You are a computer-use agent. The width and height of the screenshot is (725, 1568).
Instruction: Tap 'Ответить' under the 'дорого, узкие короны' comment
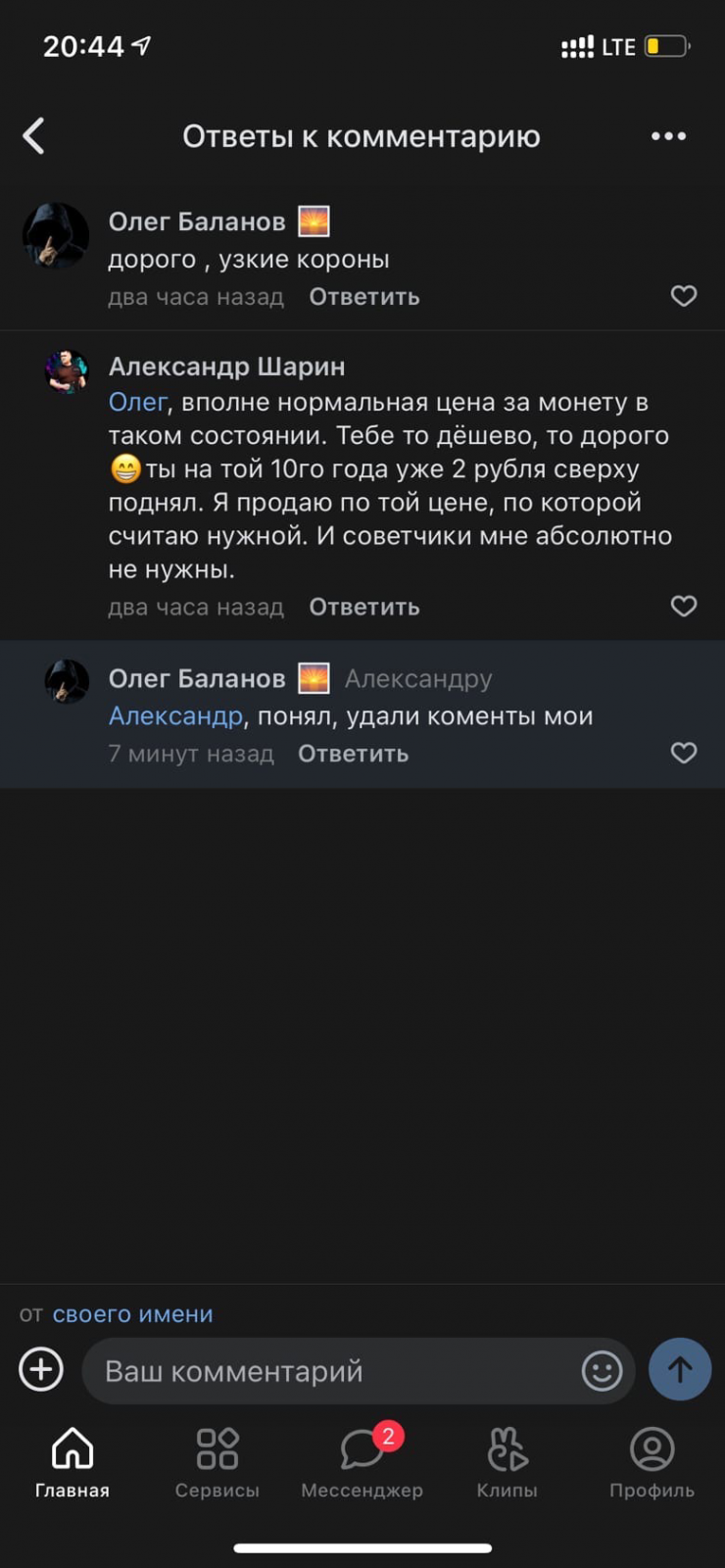pos(364,297)
